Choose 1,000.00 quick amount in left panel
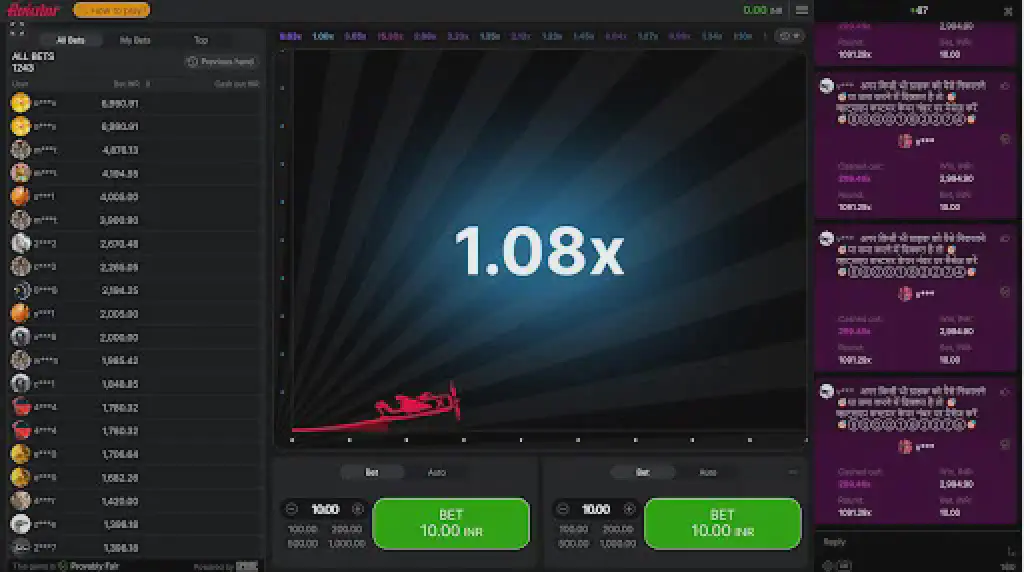This screenshot has height=572, width=1024. [x=347, y=543]
